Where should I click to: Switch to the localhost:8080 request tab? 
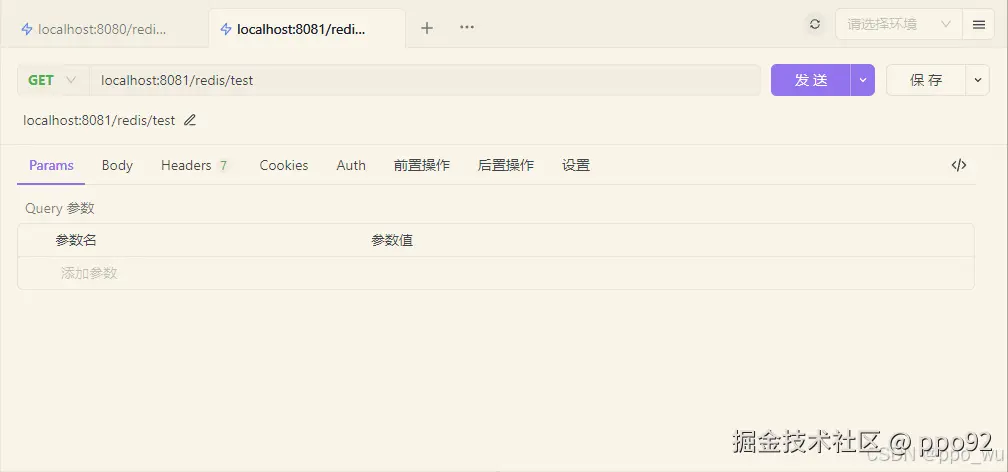coord(100,29)
